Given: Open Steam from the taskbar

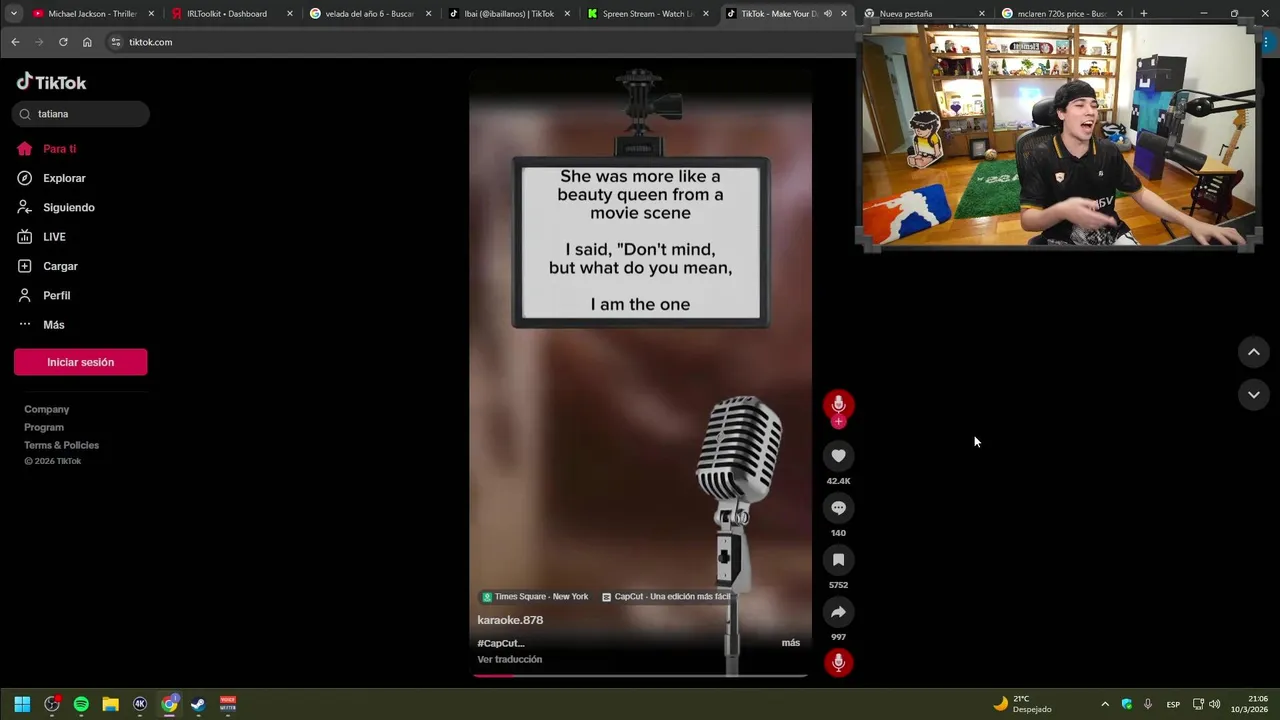Looking at the screenshot, I should tap(198, 704).
